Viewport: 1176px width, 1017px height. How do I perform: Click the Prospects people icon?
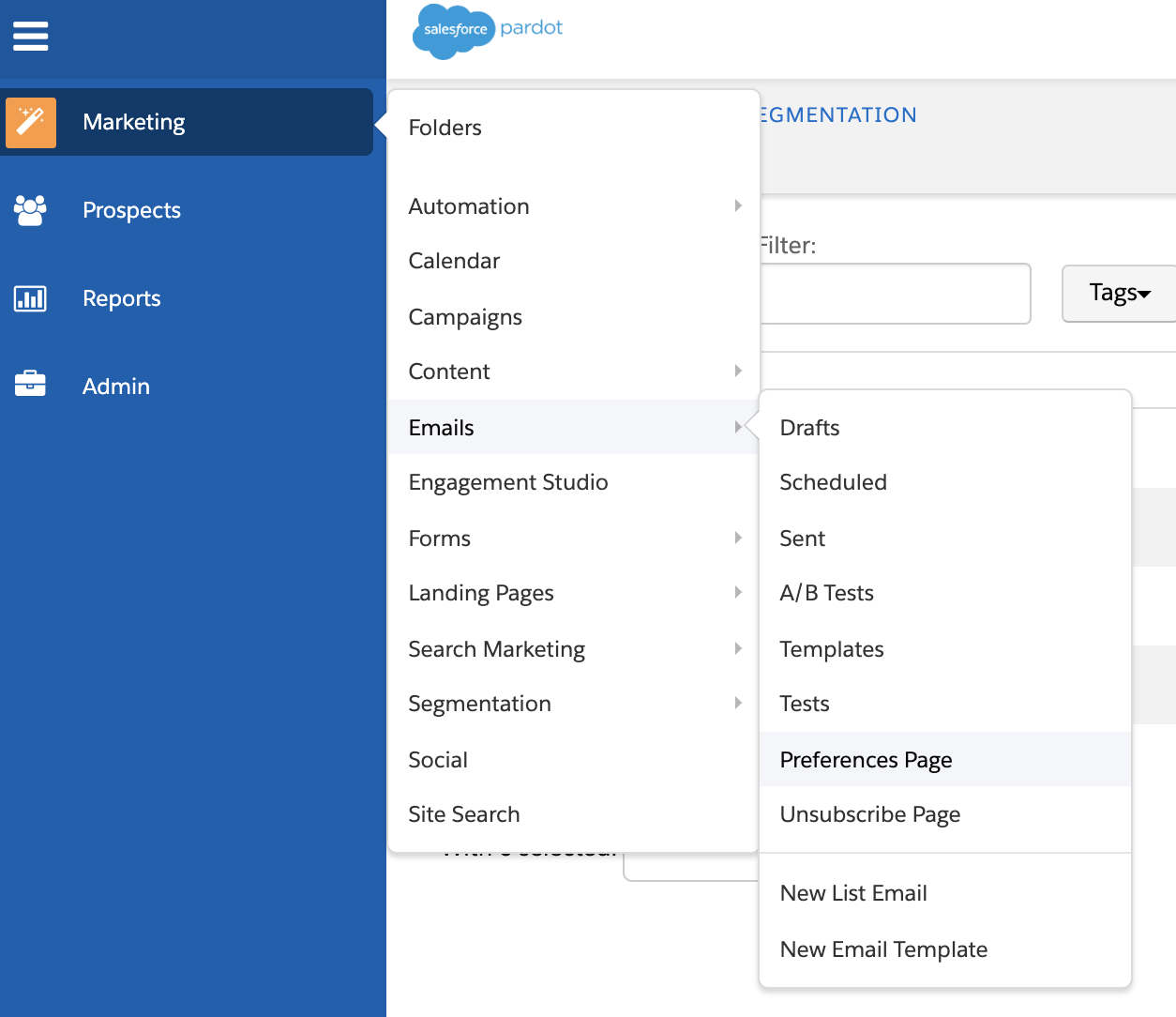point(30,210)
